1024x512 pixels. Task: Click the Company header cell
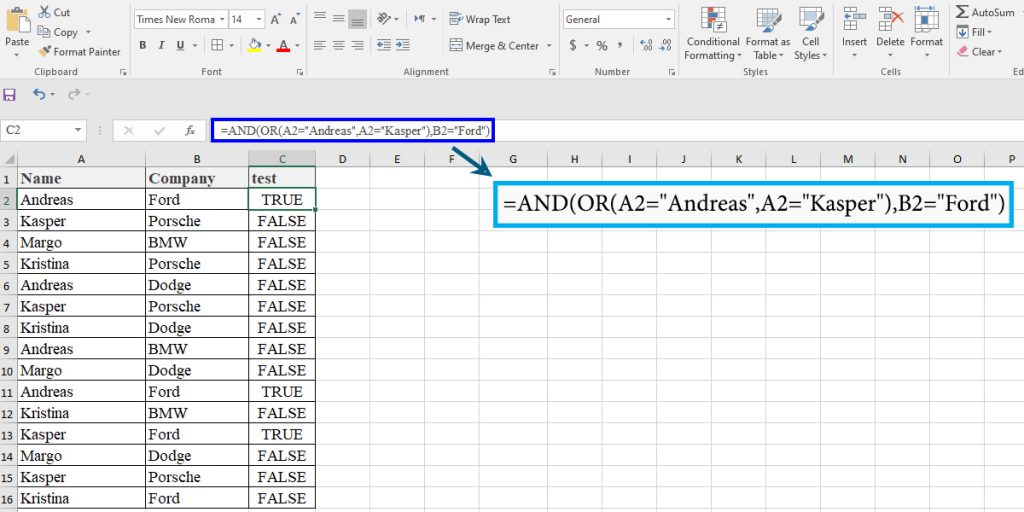(x=197, y=178)
